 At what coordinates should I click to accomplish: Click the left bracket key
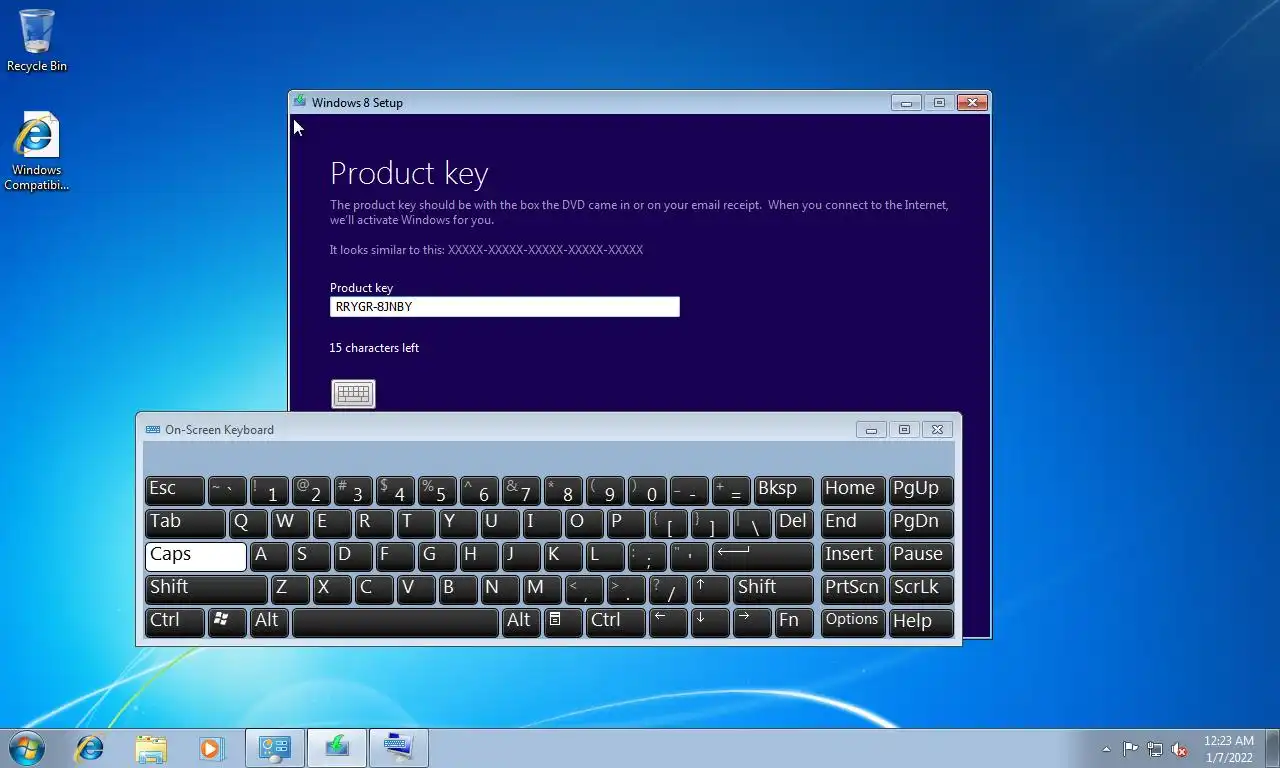668,523
